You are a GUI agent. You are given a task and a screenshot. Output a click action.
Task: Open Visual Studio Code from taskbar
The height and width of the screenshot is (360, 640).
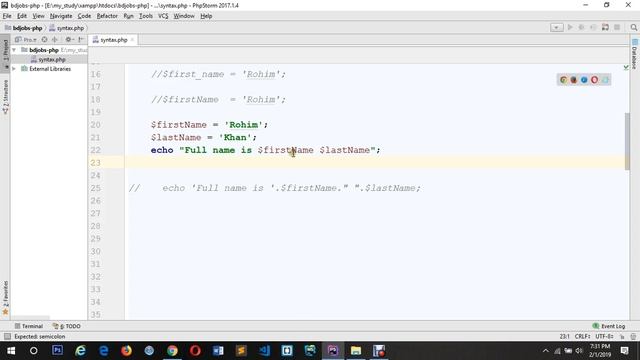[264, 351]
